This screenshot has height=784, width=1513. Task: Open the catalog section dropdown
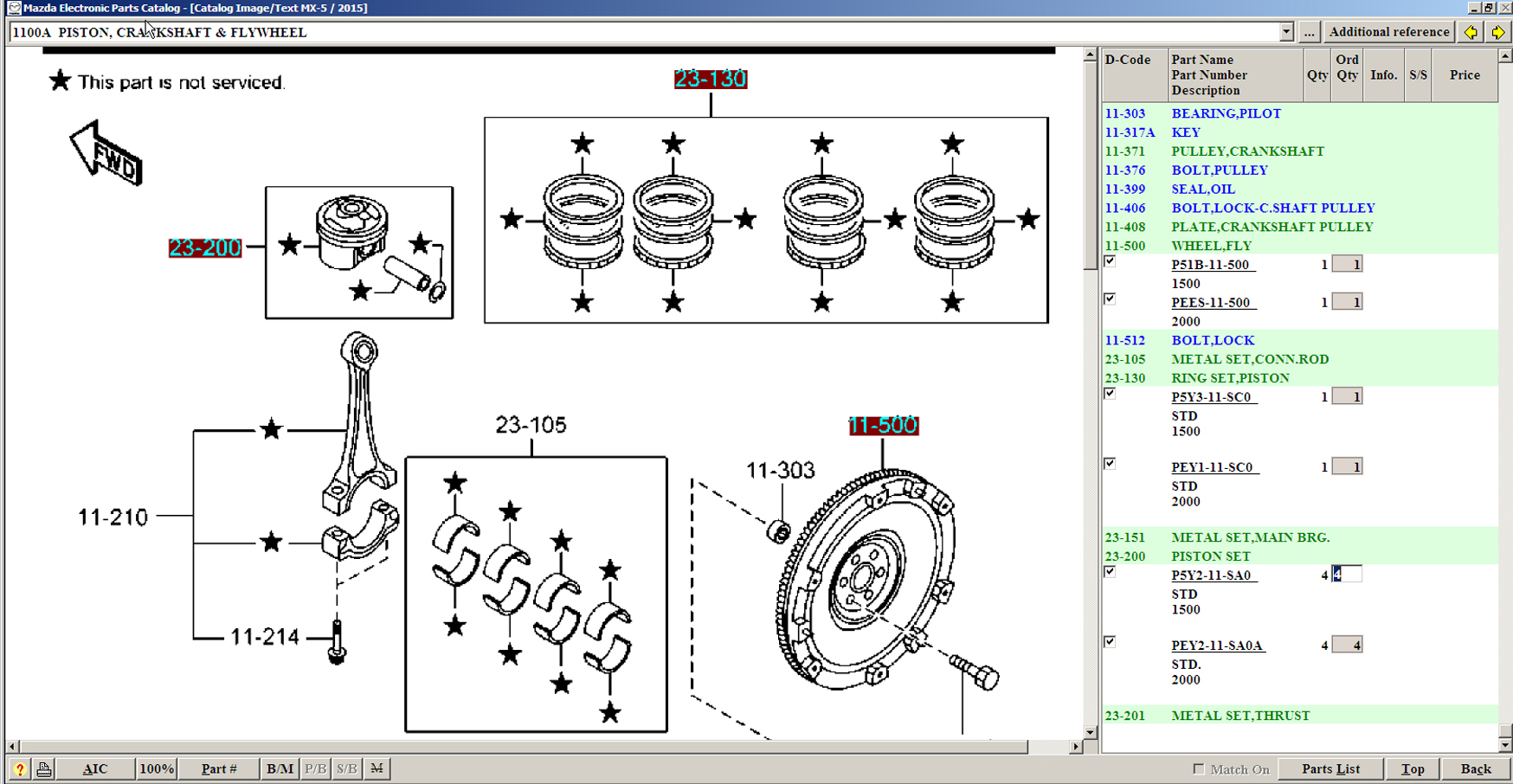(1286, 32)
